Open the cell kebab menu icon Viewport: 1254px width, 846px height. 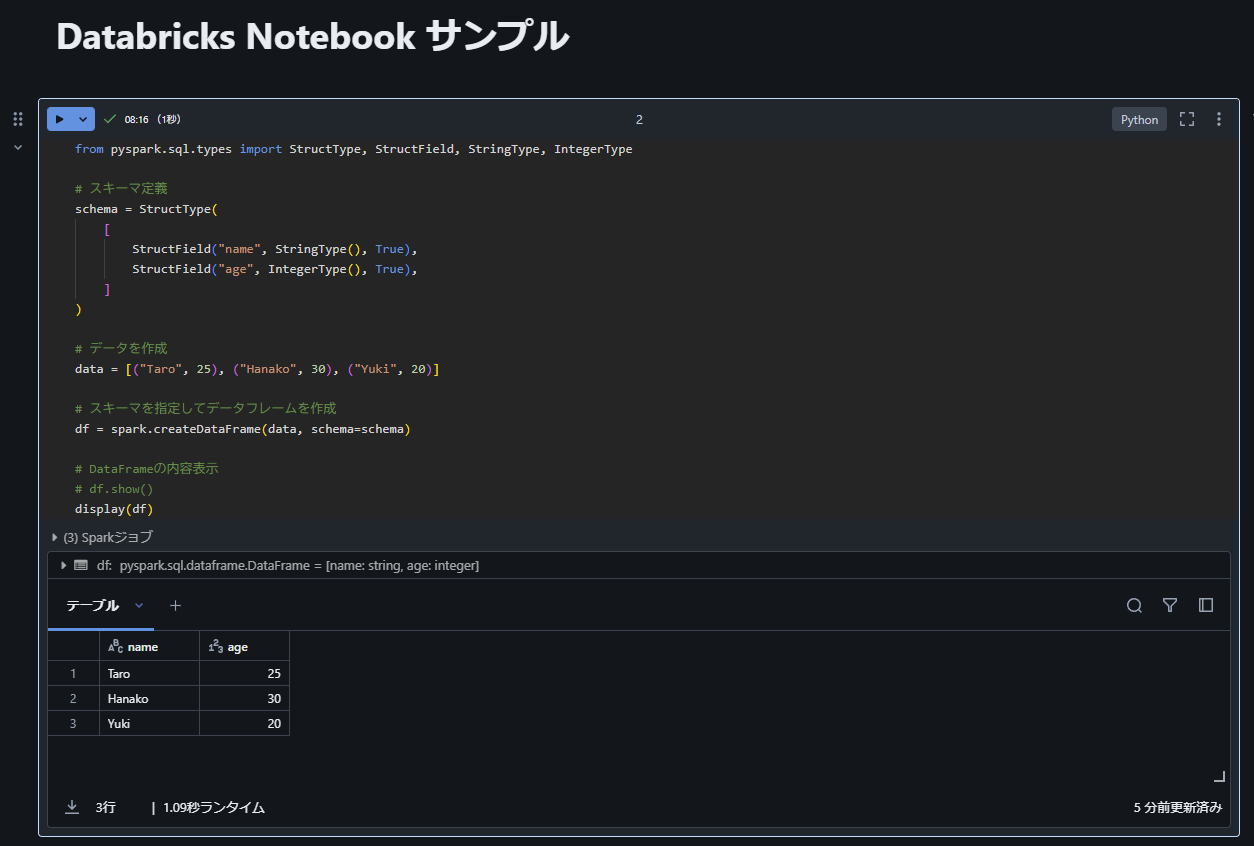coord(1218,118)
